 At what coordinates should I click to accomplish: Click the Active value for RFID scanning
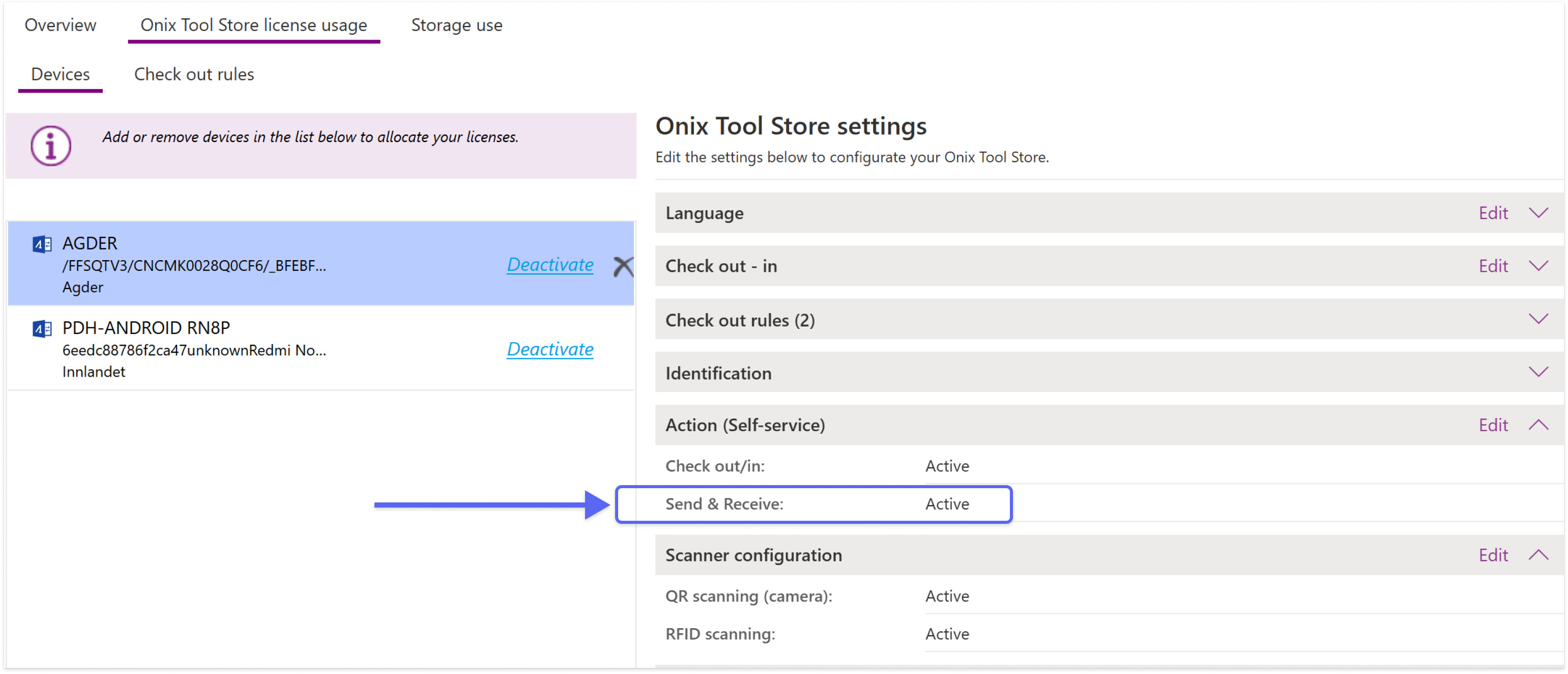947,634
